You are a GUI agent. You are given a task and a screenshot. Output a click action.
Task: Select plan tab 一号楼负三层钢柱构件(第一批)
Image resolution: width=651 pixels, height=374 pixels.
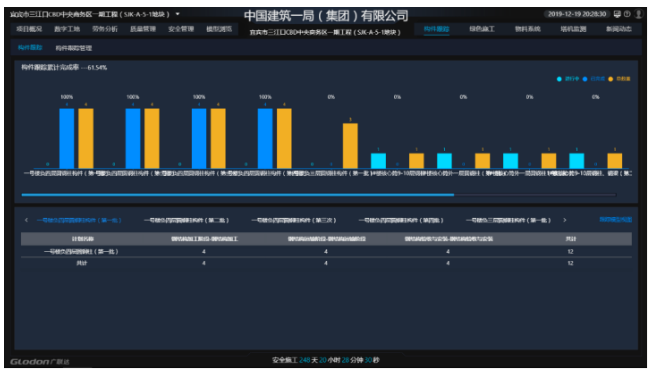pyautogui.click(x=508, y=220)
